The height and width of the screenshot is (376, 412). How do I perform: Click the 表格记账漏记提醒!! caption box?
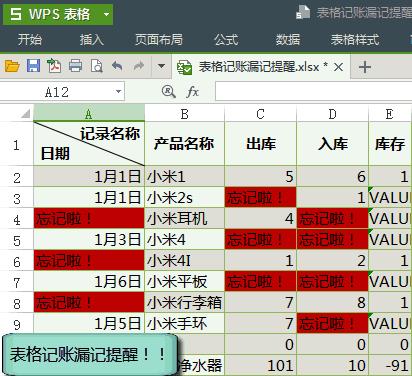point(89,354)
